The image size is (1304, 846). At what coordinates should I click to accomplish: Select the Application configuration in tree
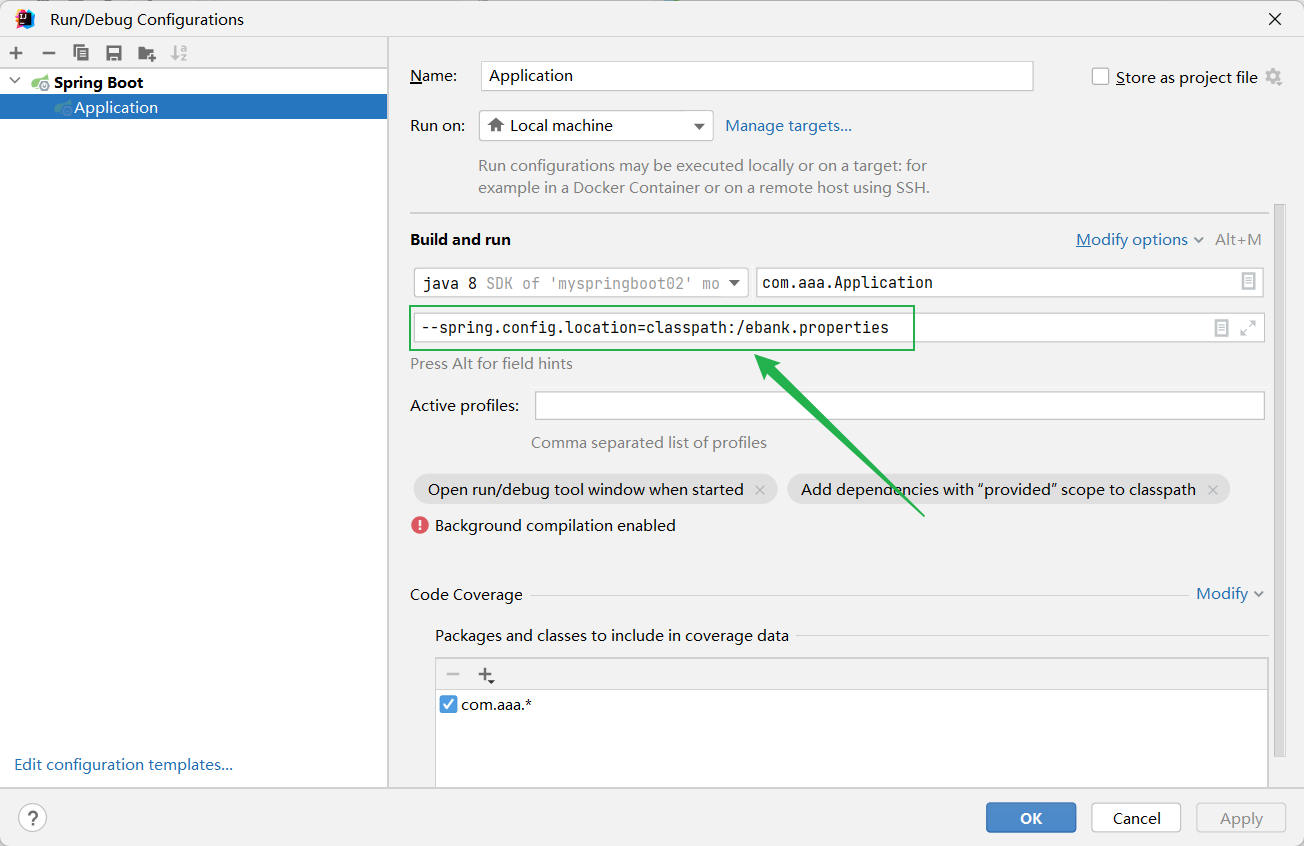[x=193, y=107]
